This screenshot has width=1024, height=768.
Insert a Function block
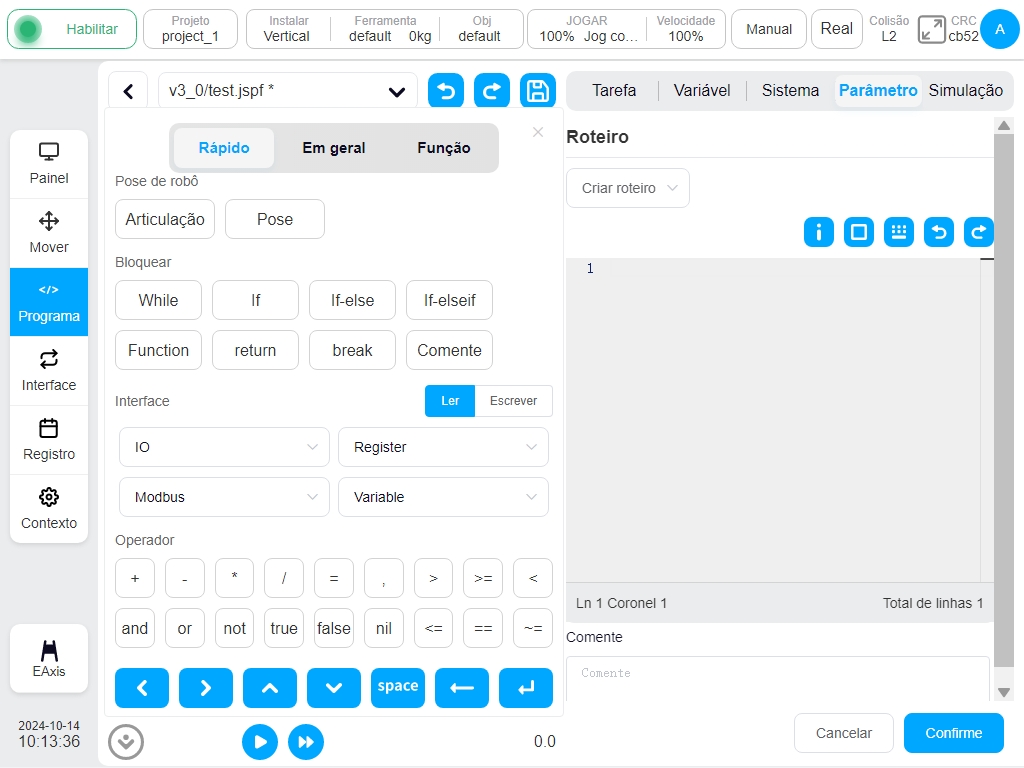tap(159, 351)
